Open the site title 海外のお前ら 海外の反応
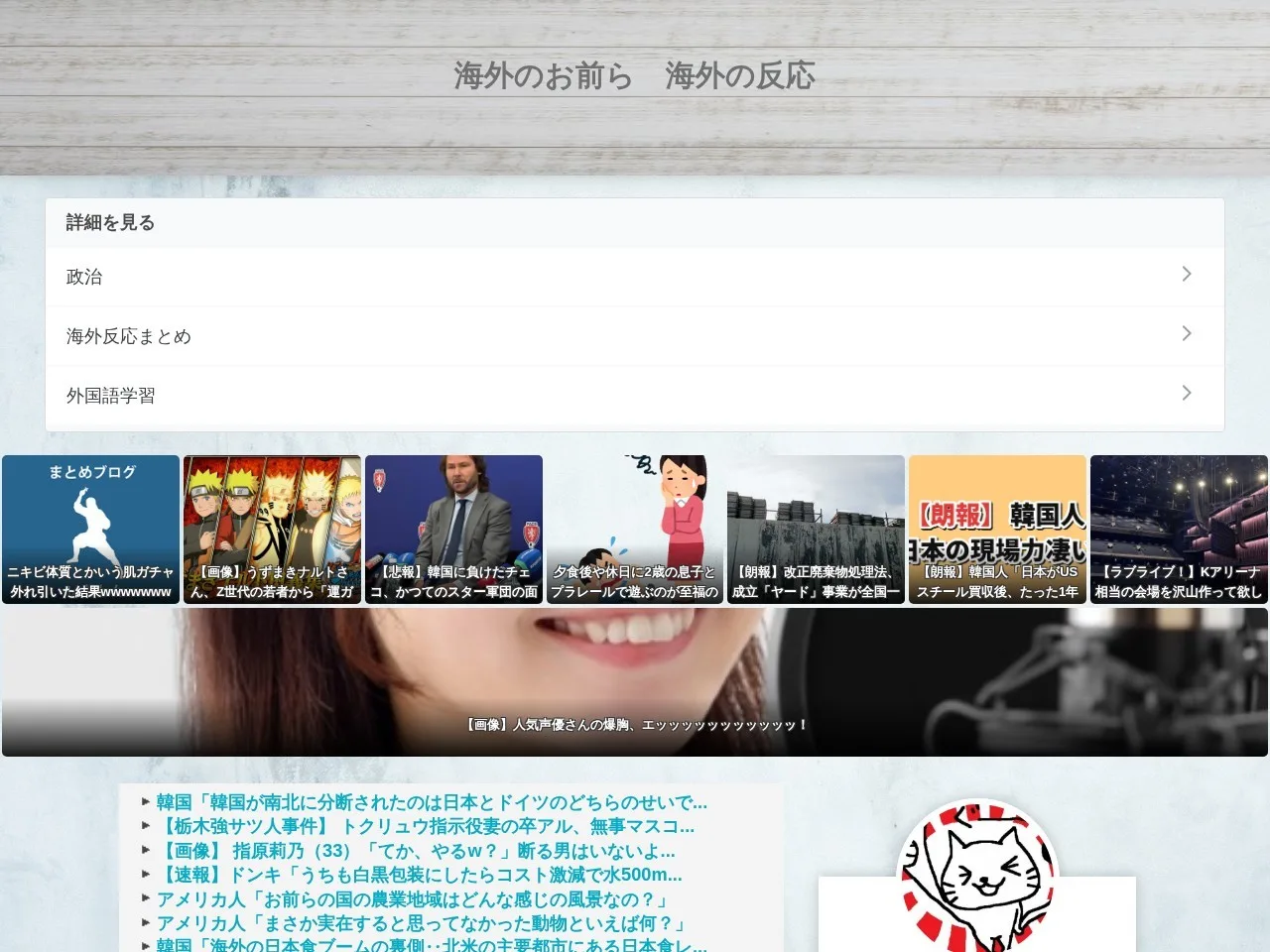Screen dimensions: 1270x952 point(635,75)
